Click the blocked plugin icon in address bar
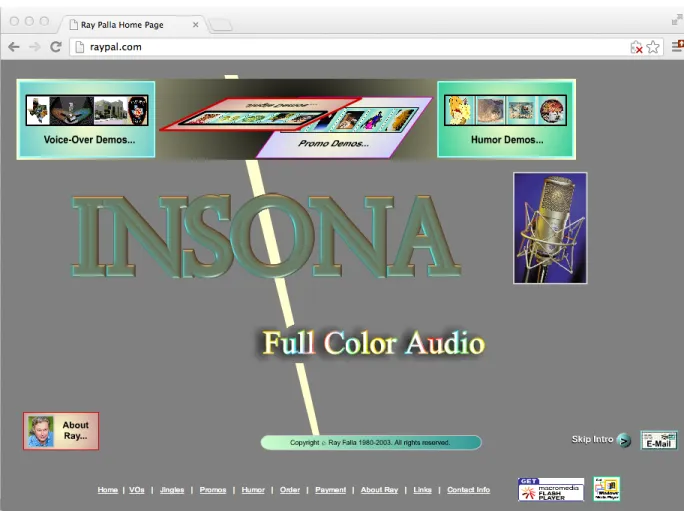The width and height of the screenshot is (684, 511). [636, 47]
